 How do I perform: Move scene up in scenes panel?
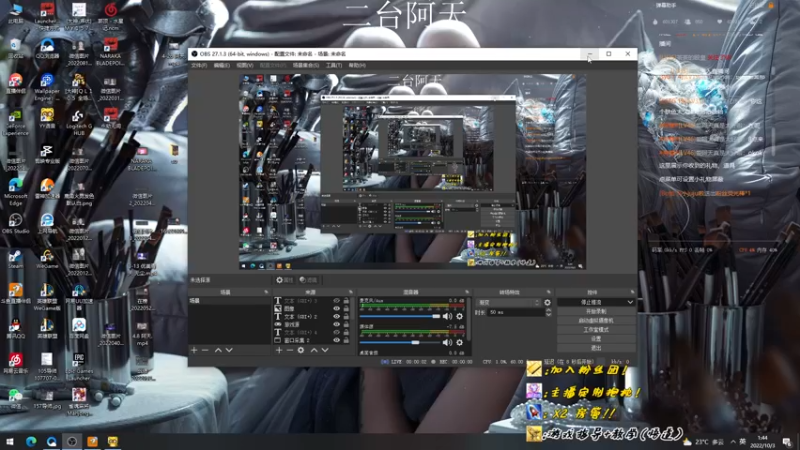(x=218, y=350)
